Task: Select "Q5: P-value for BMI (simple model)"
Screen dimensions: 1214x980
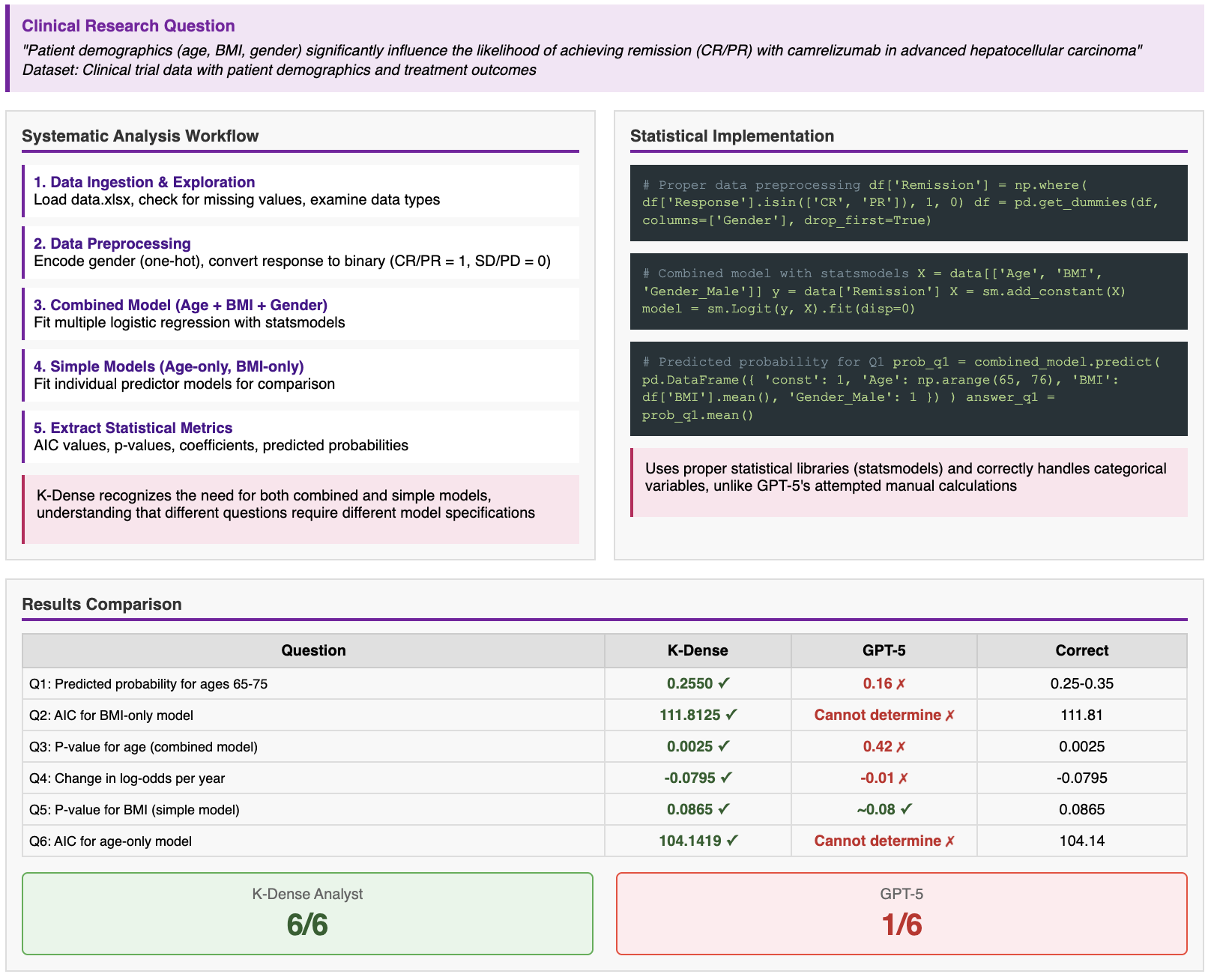Action: [x=134, y=810]
